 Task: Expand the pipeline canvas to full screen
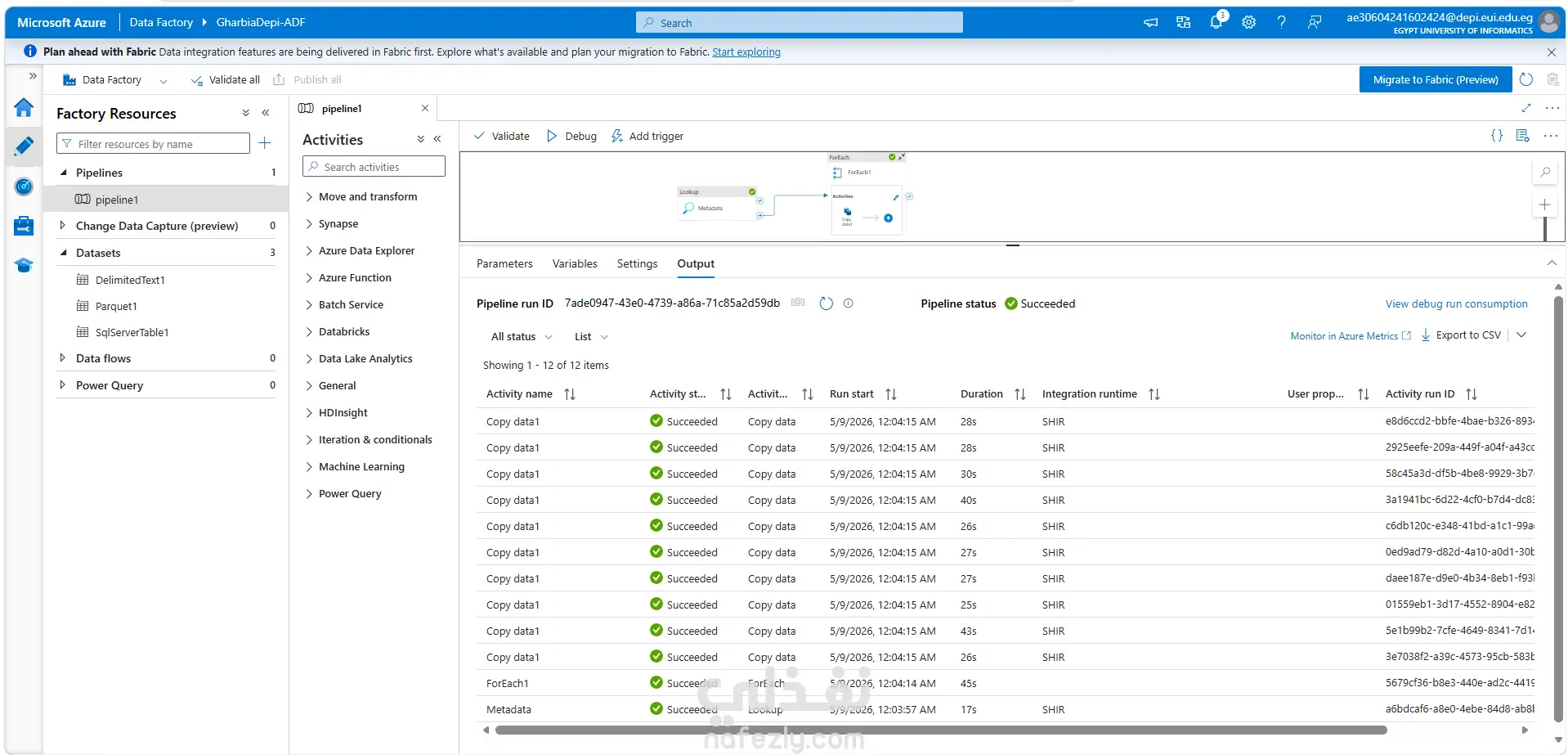(1525, 108)
